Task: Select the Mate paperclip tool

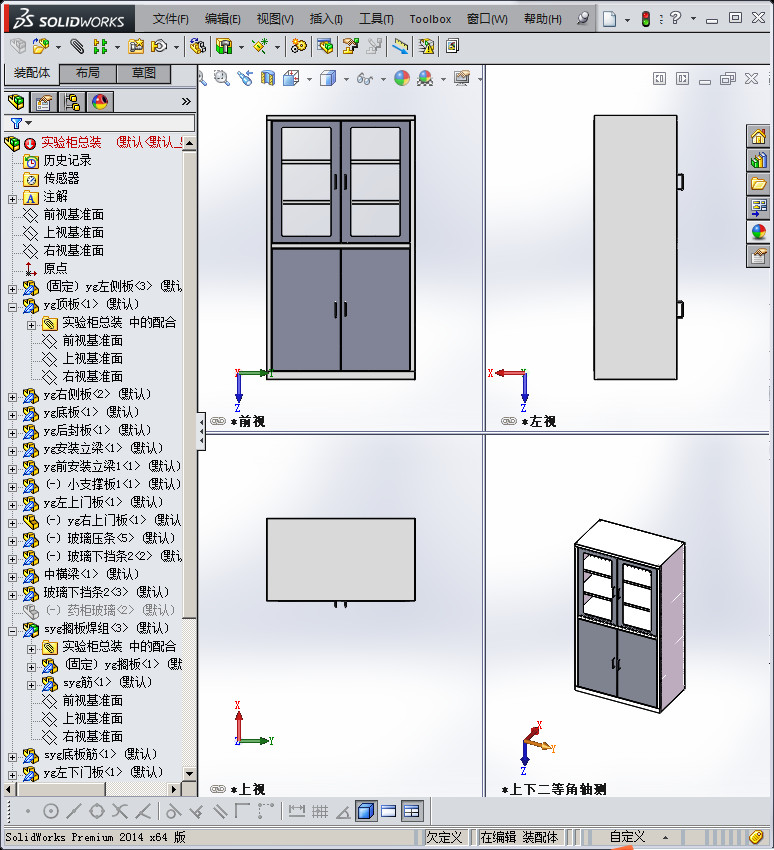Action: (x=77, y=47)
